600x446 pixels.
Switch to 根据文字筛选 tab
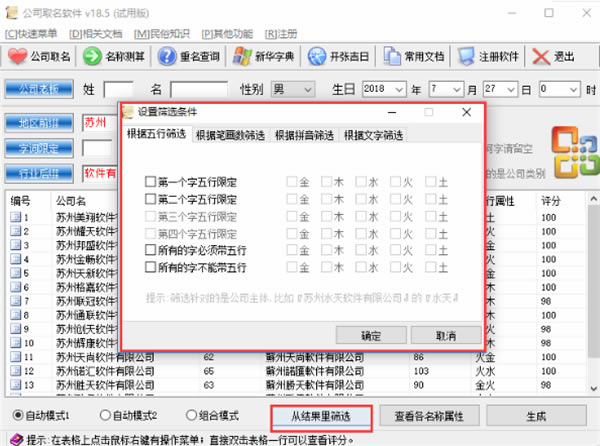(x=373, y=135)
